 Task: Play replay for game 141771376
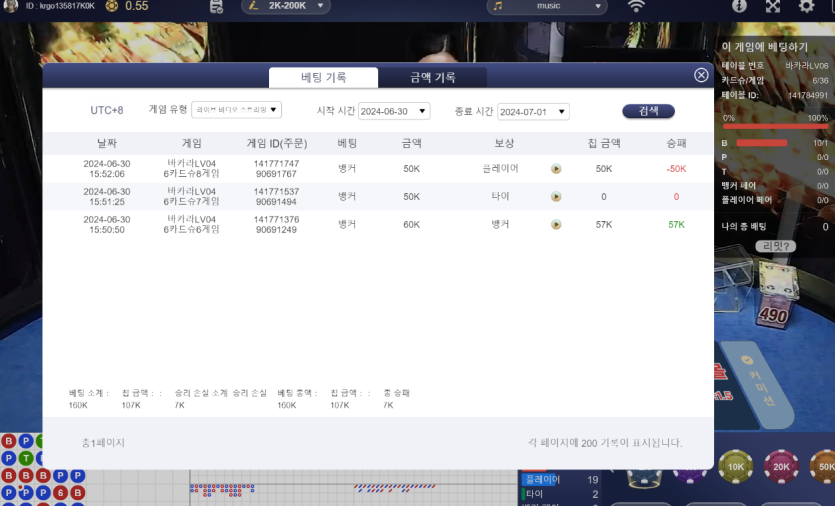click(x=556, y=224)
